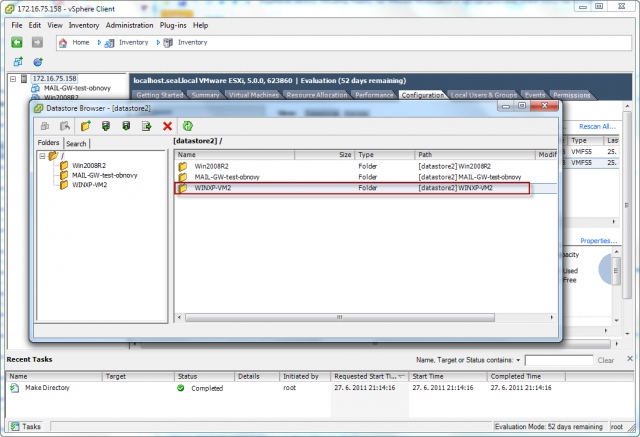Click the Home icon in navigation bar
The image size is (640, 437).
pos(63,42)
